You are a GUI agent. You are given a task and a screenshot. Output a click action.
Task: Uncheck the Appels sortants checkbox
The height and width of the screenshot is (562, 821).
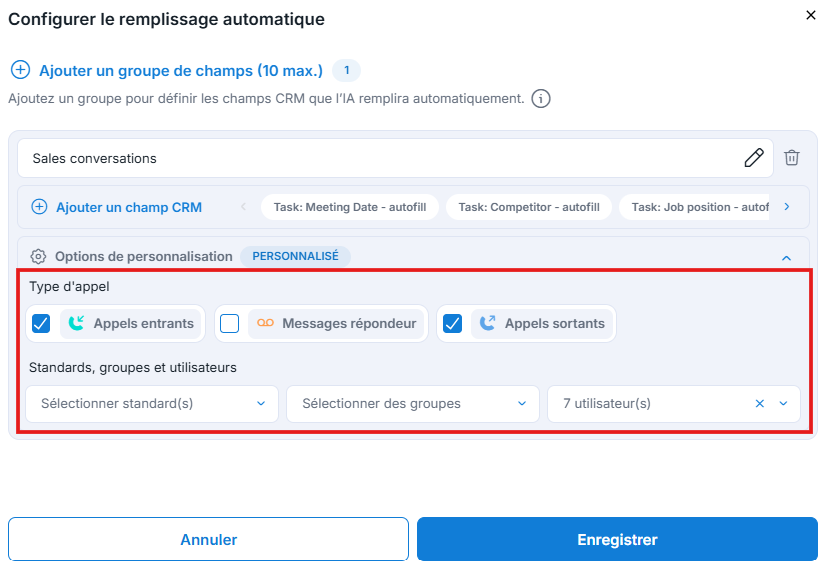pyautogui.click(x=452, y=324)
